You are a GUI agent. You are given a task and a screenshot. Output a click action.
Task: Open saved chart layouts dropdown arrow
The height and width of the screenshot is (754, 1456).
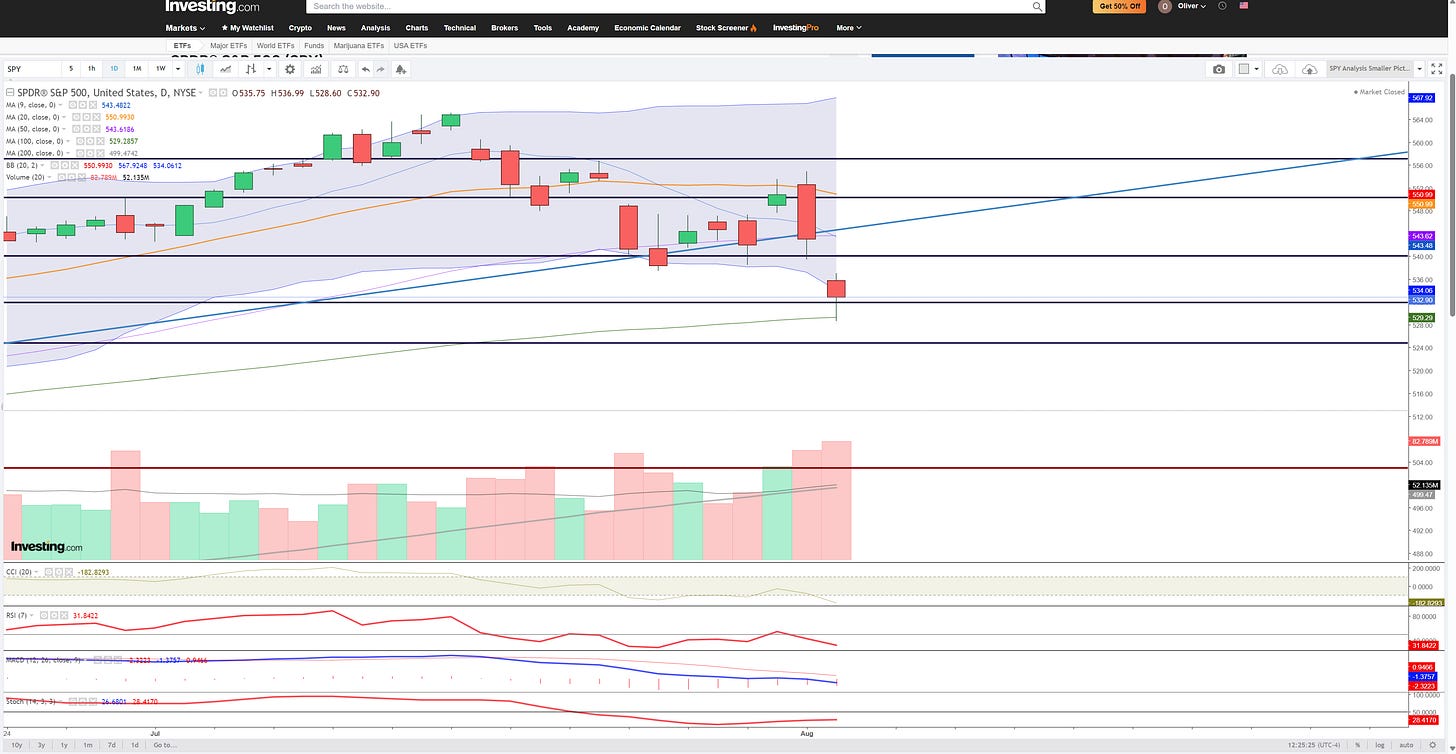(1419, 69)
